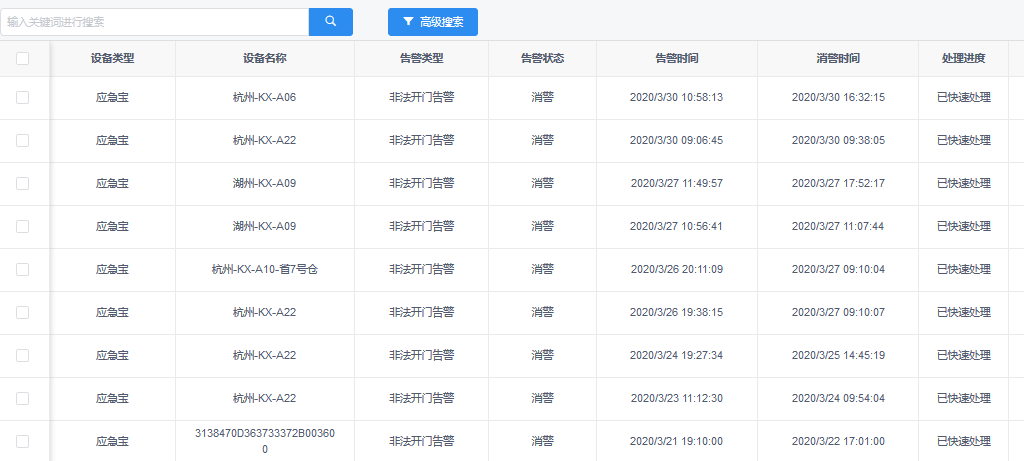Select checkbox for 杭州-KX-A10-省7号仓 row

coord(23,270)
